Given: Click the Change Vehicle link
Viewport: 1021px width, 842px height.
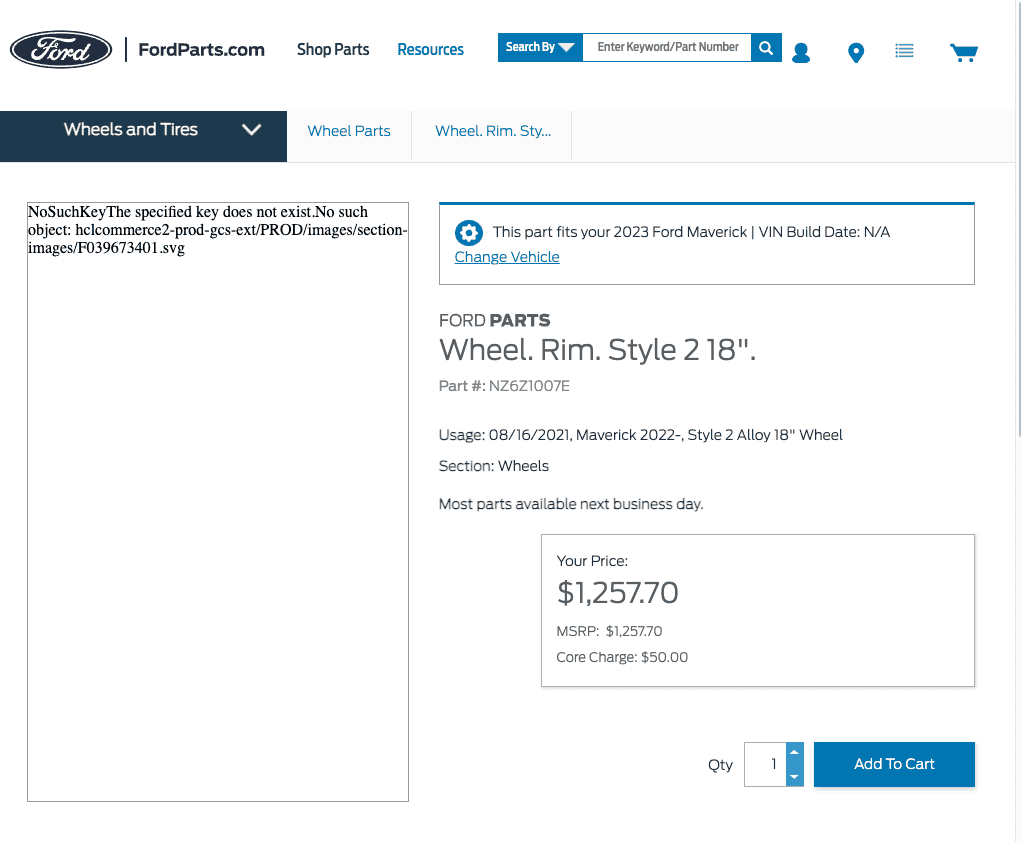Looking at the screenshot, I should (x=507, y=257).
